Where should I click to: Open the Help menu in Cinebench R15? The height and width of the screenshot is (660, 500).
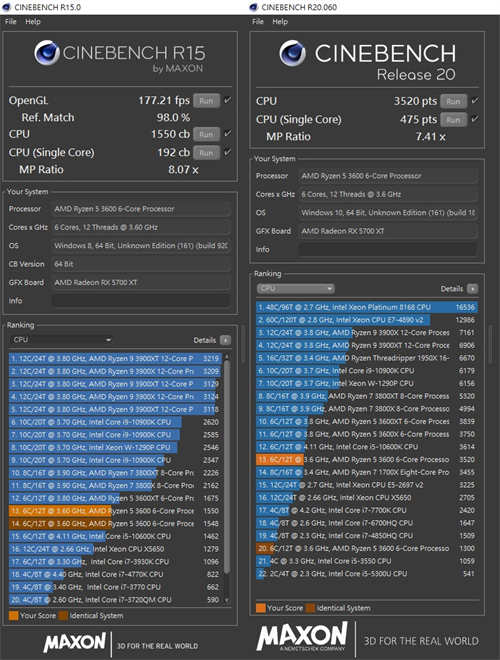pos(33,21)
